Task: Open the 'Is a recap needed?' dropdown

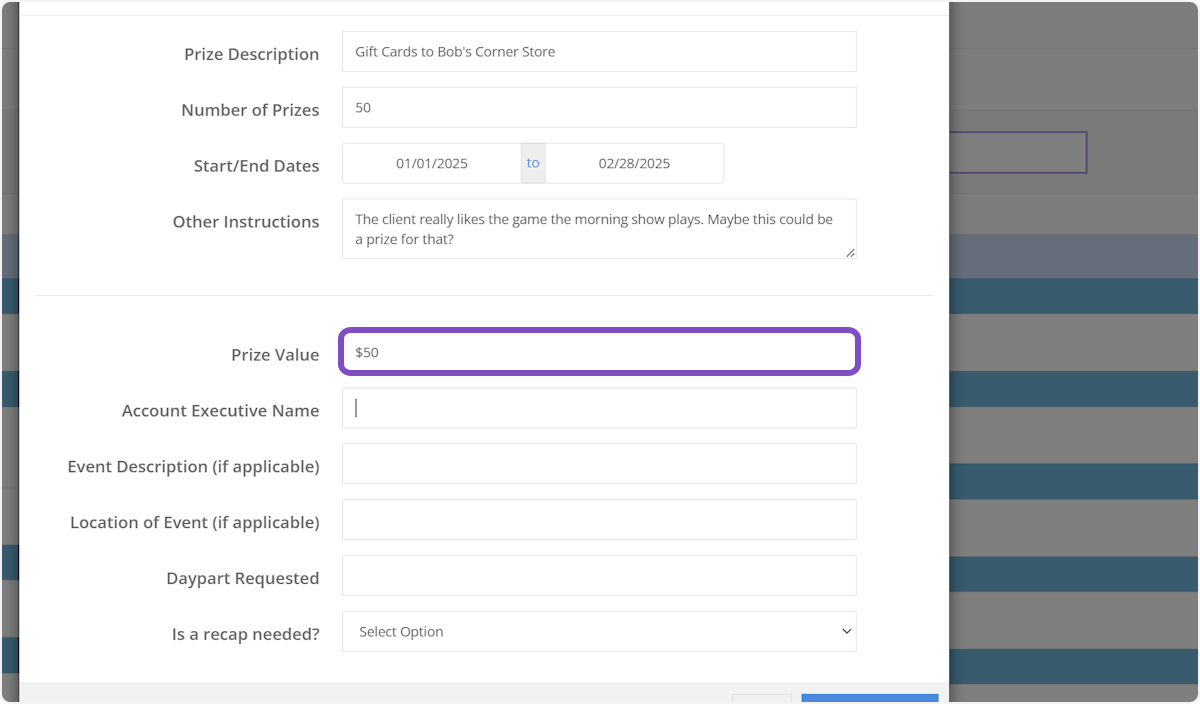Action: click(598, 632)
